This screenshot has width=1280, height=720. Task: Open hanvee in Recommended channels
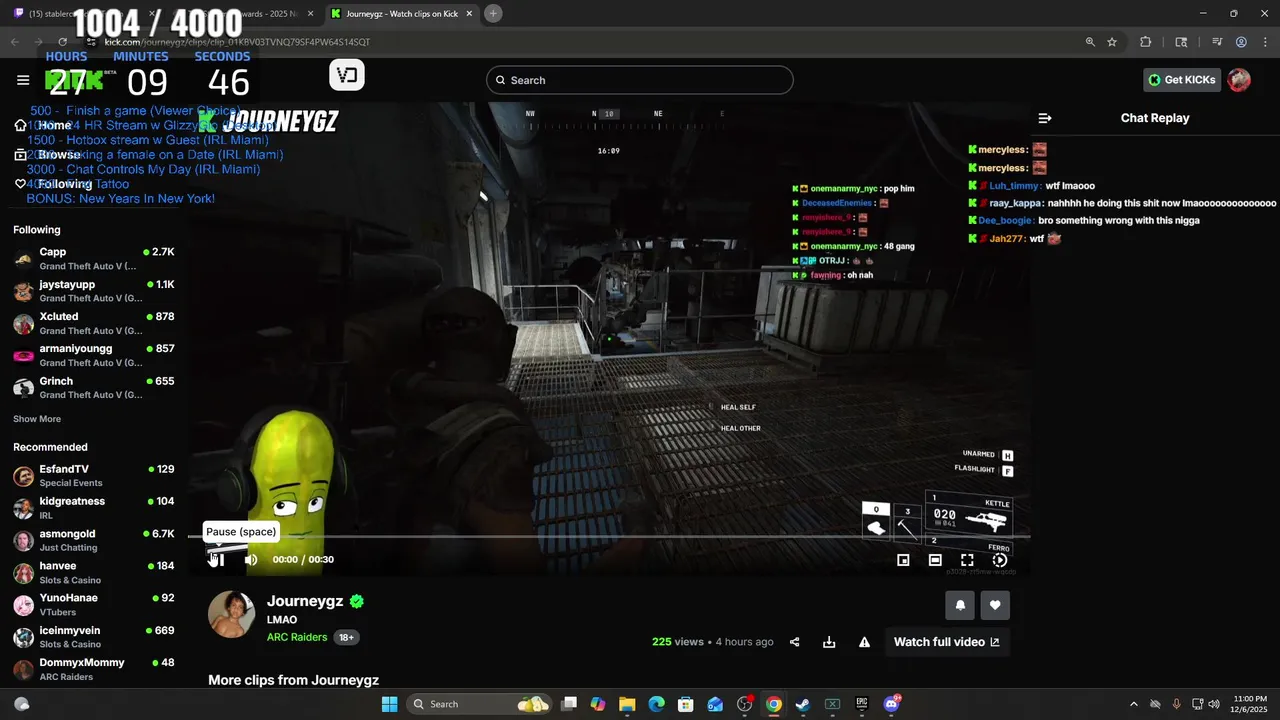(x=94, y=572)
